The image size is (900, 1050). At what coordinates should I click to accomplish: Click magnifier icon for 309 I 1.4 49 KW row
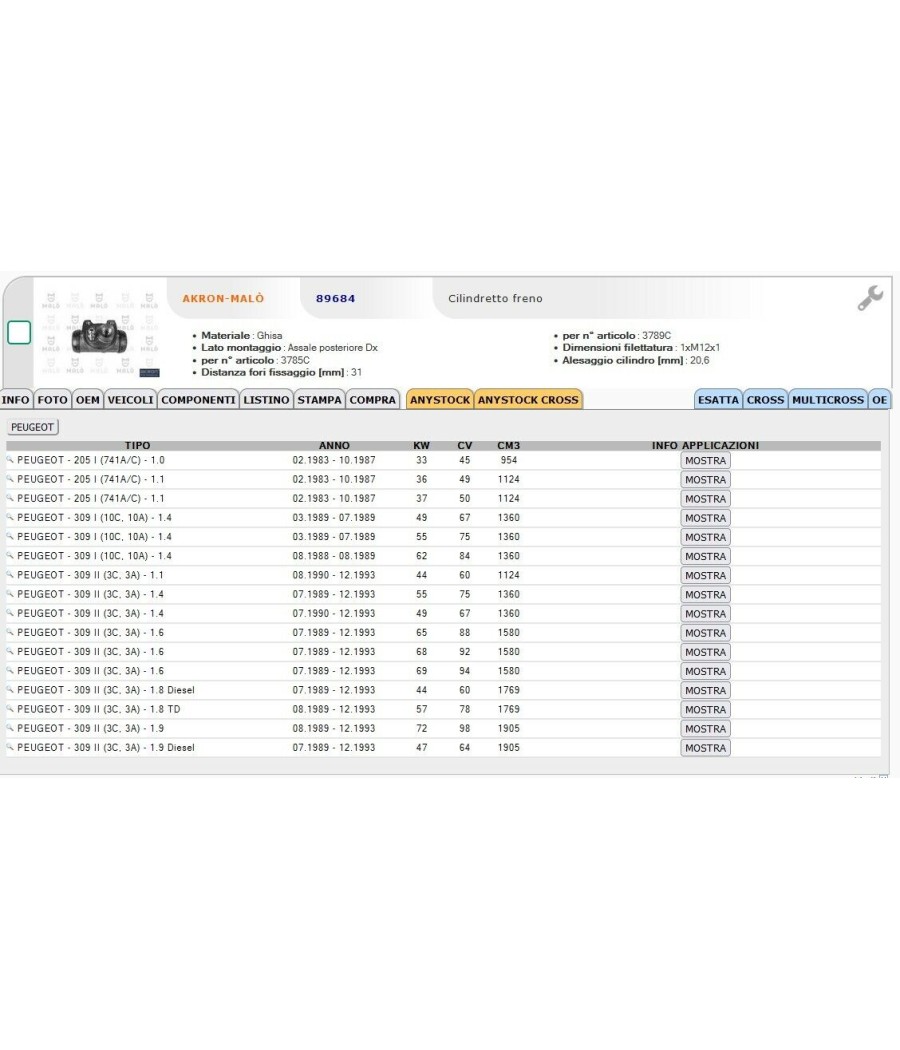(x=10, y=518)
